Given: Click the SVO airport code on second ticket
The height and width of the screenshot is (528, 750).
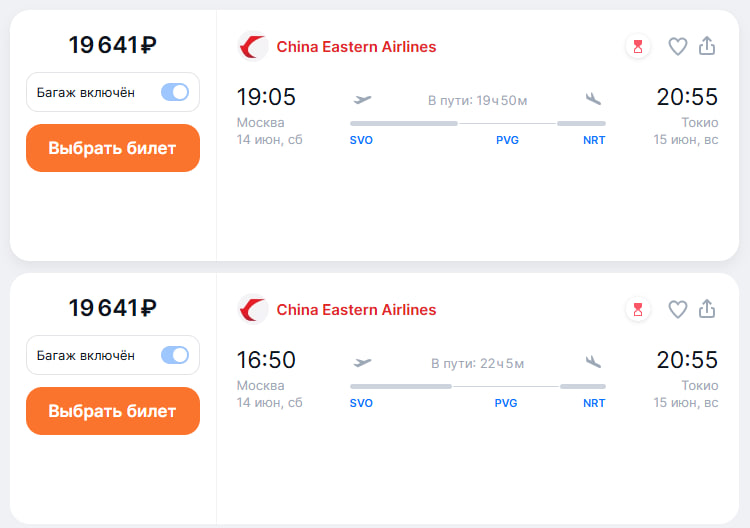Looking at the screenshot, I should tap(361, 403).
